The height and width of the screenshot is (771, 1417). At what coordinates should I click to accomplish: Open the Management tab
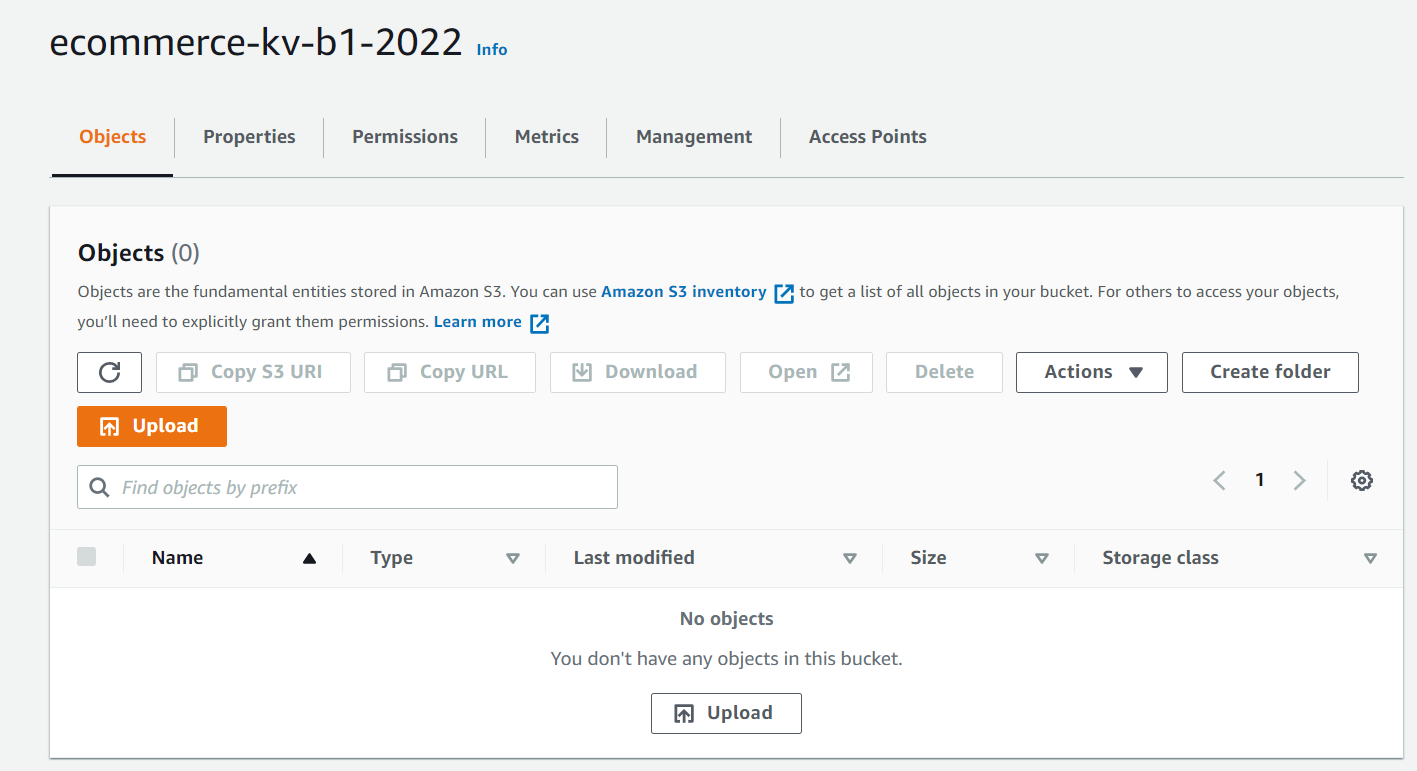pyautogui.click(x=693, y=136)
